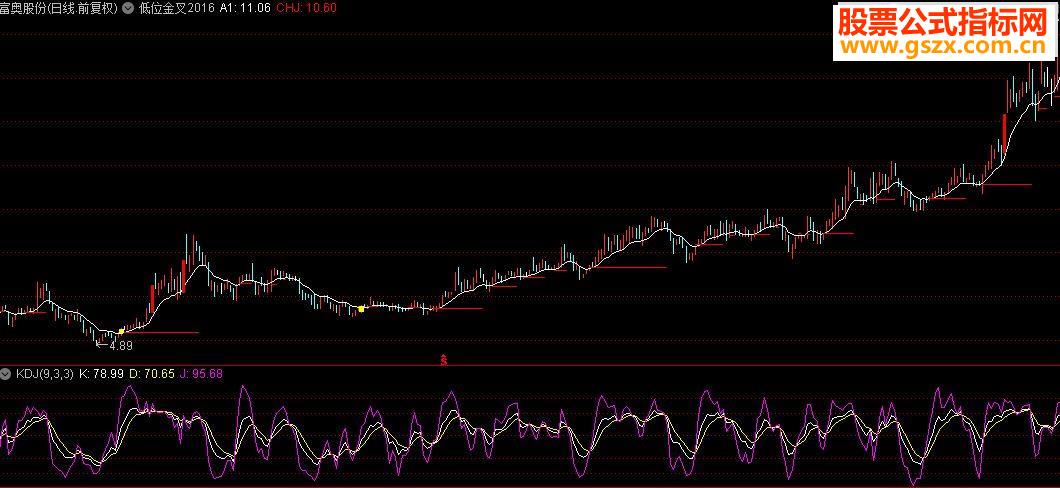Click the D: 70.65 value
Screen dimensions: 1060x488
pos(152,373)
